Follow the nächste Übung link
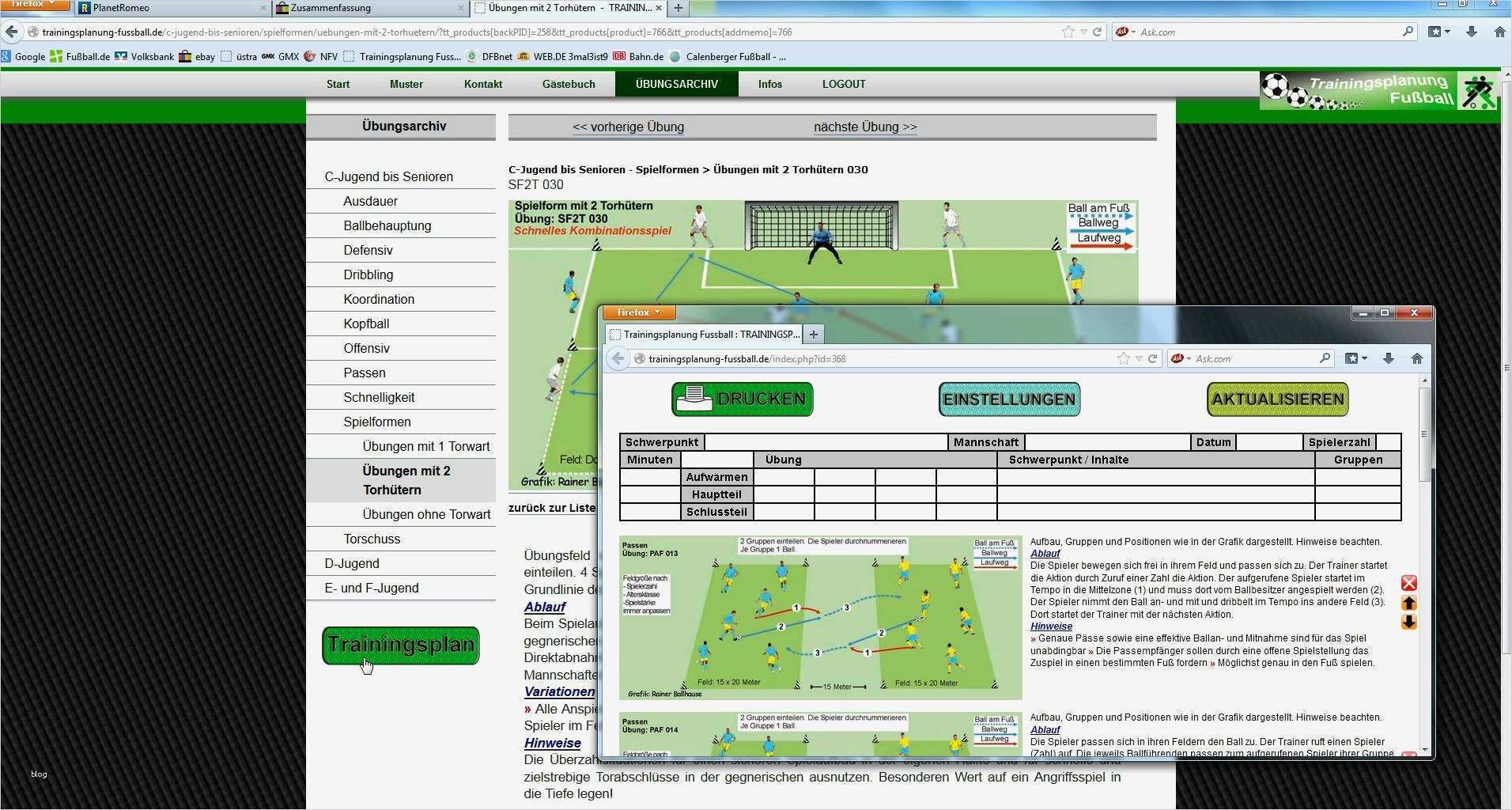Viewport: 1512px width, 810px height. [864, 127]
